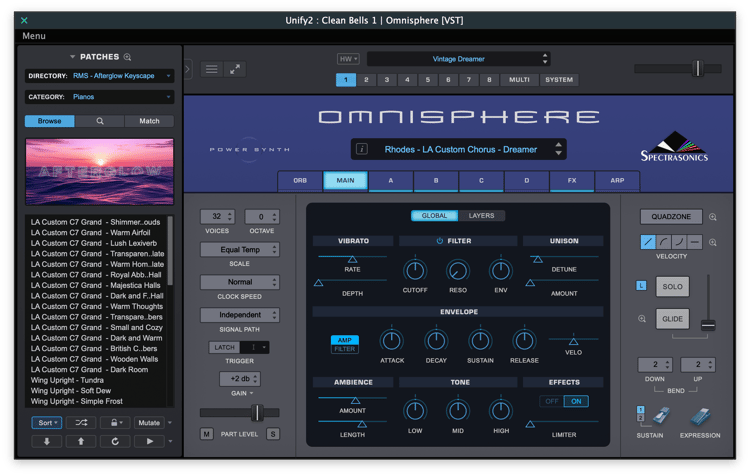Image resolution: width=750 pixels, height=476 pixels.
Task: Open the lock options icon
Action: (115, 422)
